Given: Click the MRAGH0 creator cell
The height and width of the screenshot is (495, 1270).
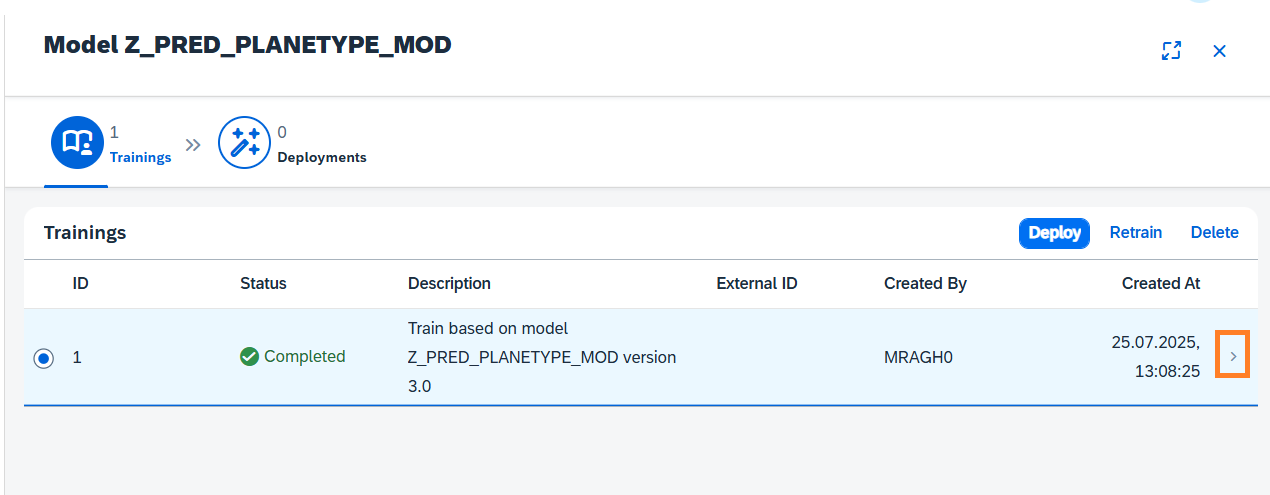Looking at the screenshot, I should click(x=918, y=357).
